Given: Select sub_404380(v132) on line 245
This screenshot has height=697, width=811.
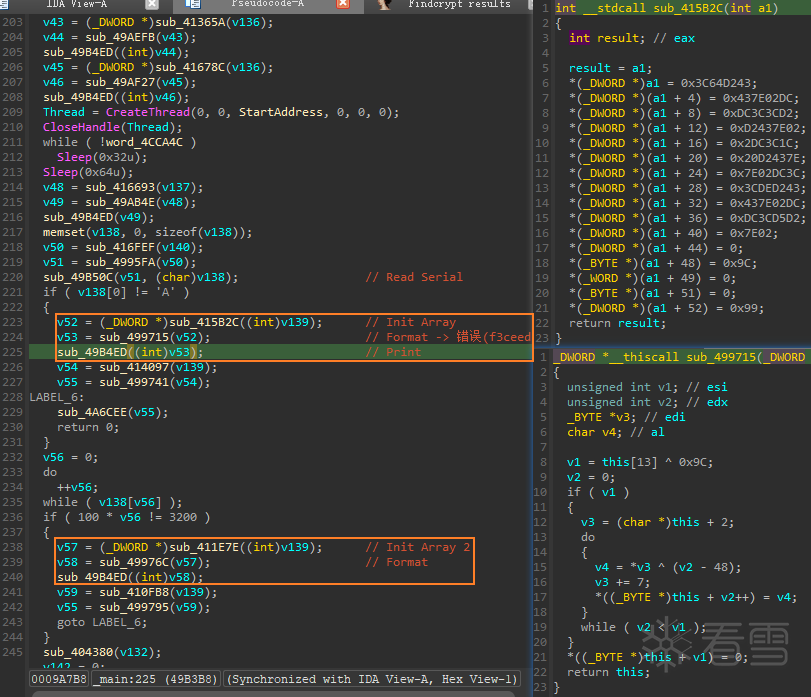Looking at the screenshot, I should 102,652.
